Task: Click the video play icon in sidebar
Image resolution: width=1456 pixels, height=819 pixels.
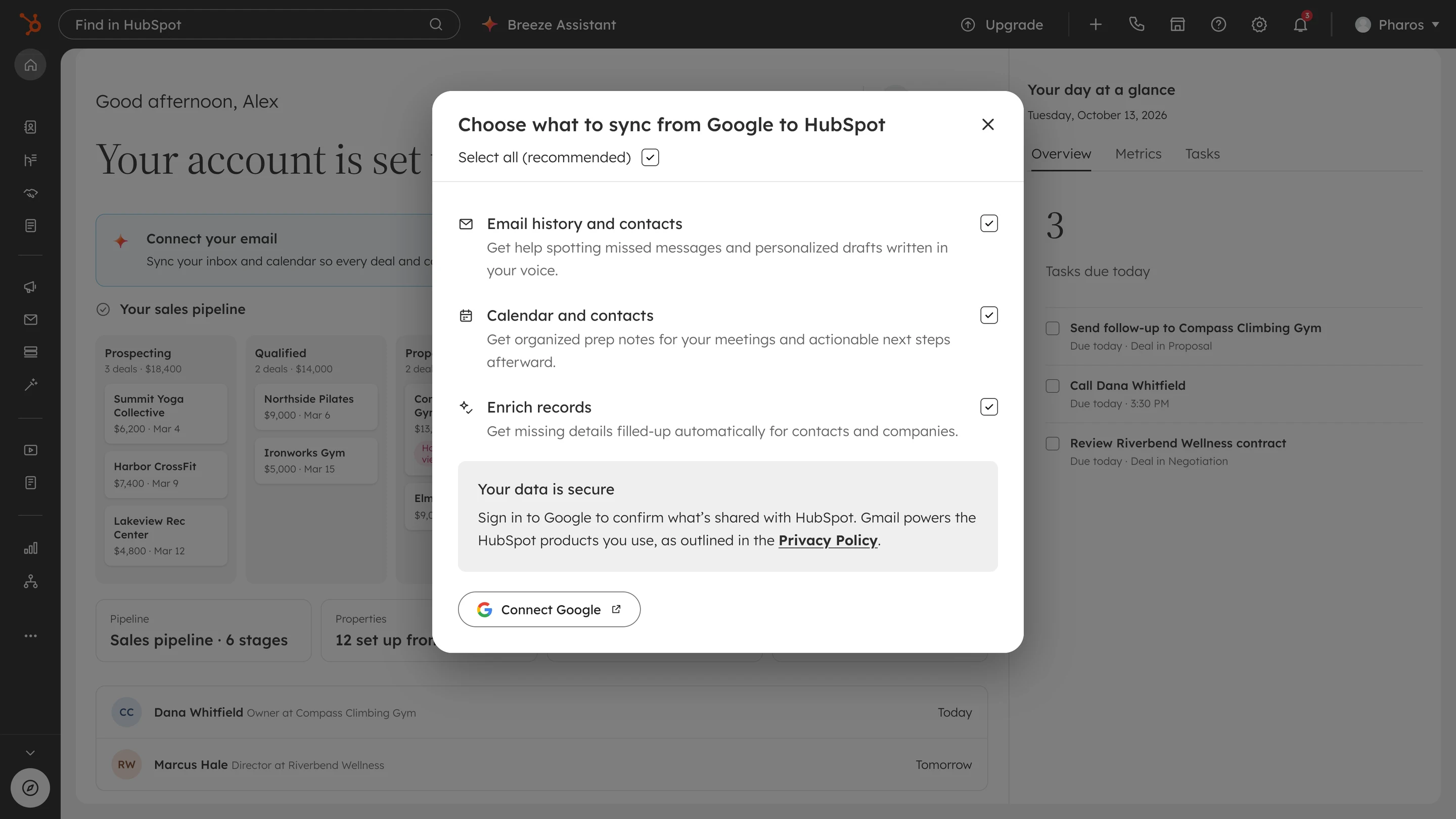Action: pos(30,450)
